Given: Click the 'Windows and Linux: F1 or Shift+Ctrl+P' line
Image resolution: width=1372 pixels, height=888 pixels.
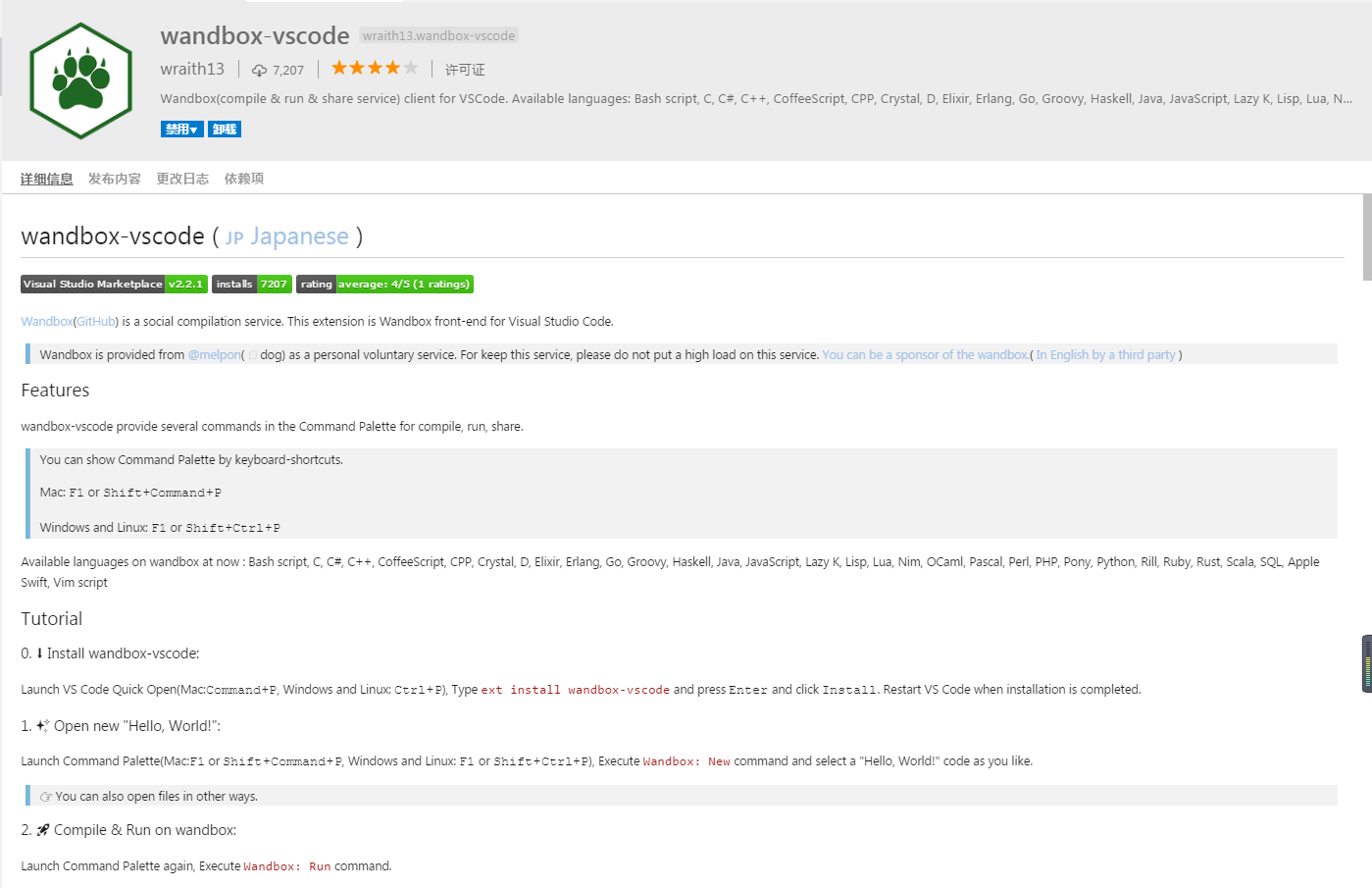Looking at the screenshot, I should 160,528.
